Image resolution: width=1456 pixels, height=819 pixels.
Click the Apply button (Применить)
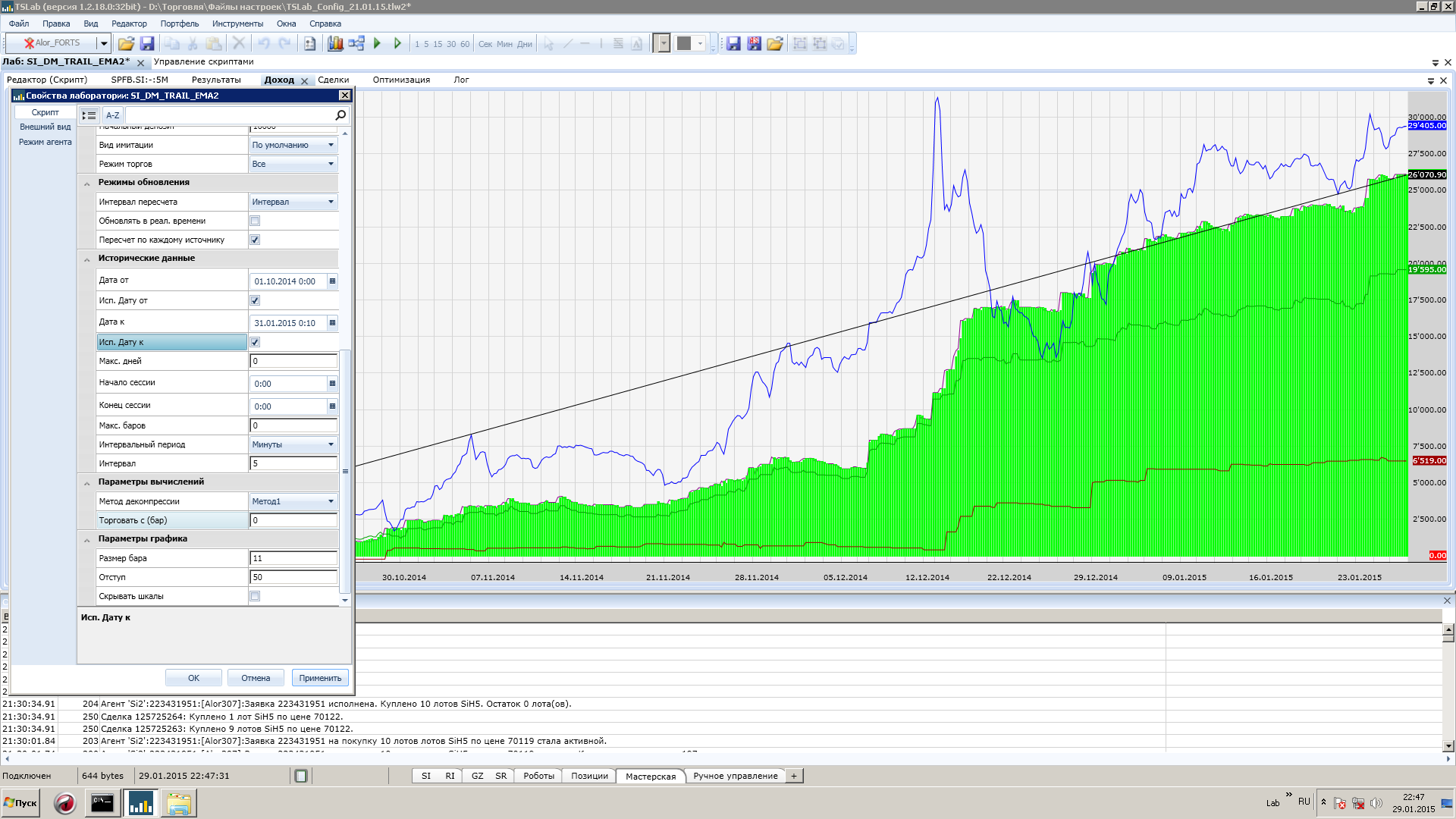coord(320,678)
